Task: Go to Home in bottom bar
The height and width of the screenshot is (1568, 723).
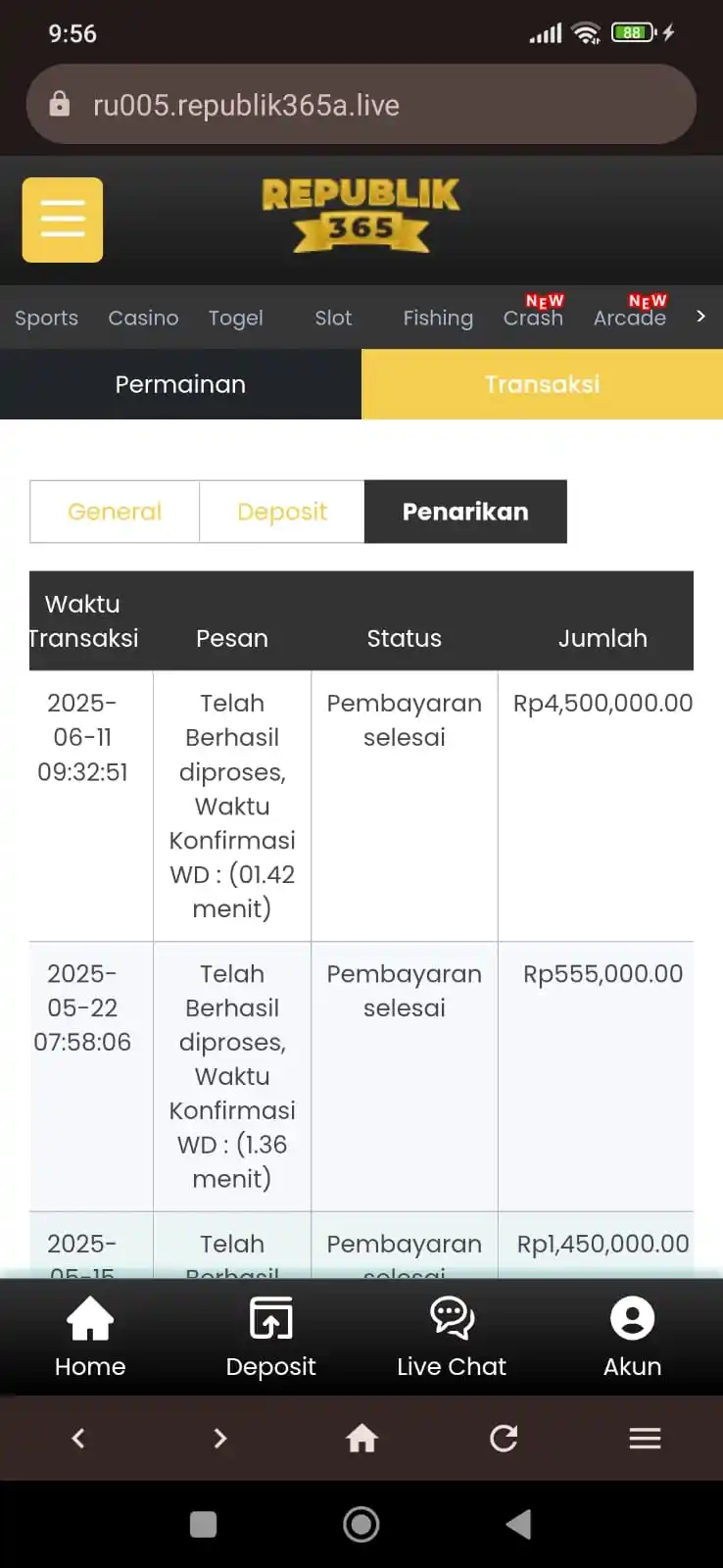Action: (x=90, y=1338)
